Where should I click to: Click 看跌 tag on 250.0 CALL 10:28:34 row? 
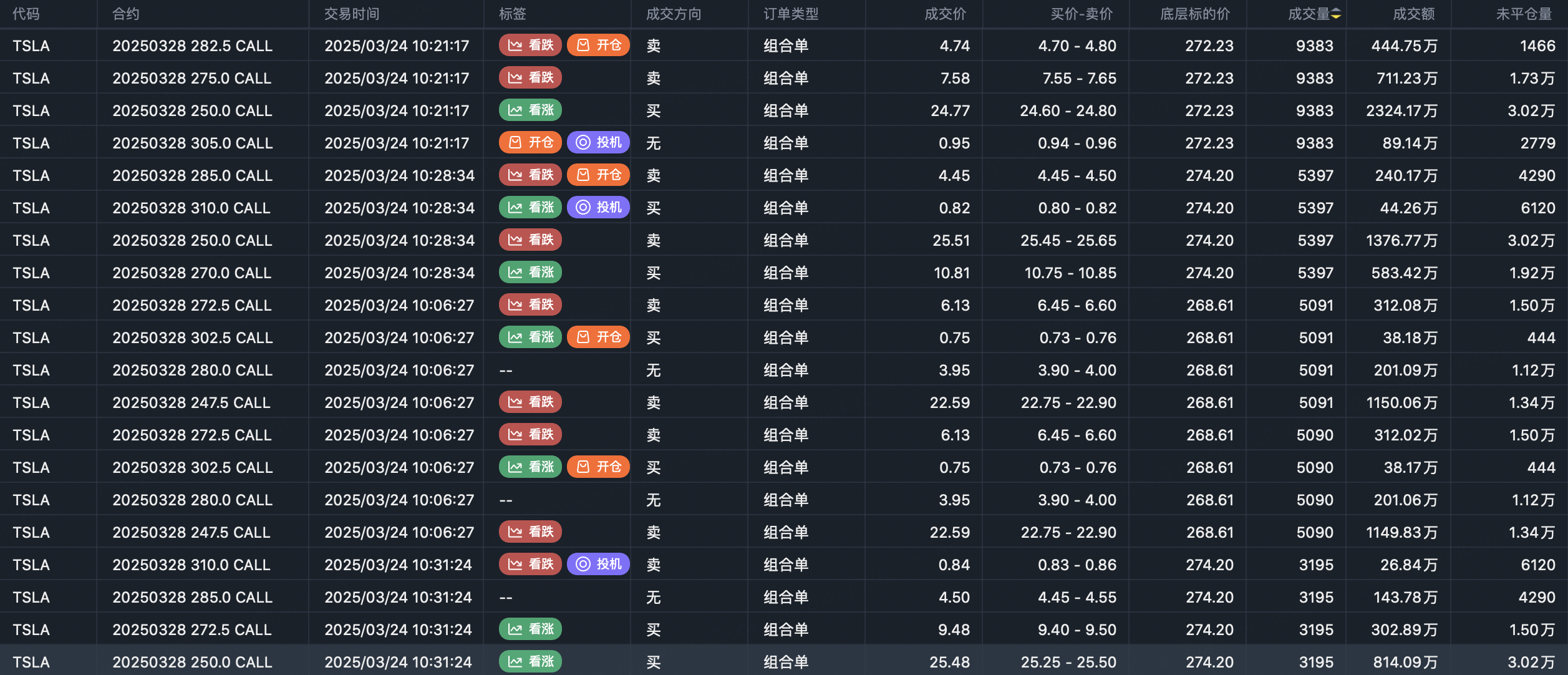[531, 240]
